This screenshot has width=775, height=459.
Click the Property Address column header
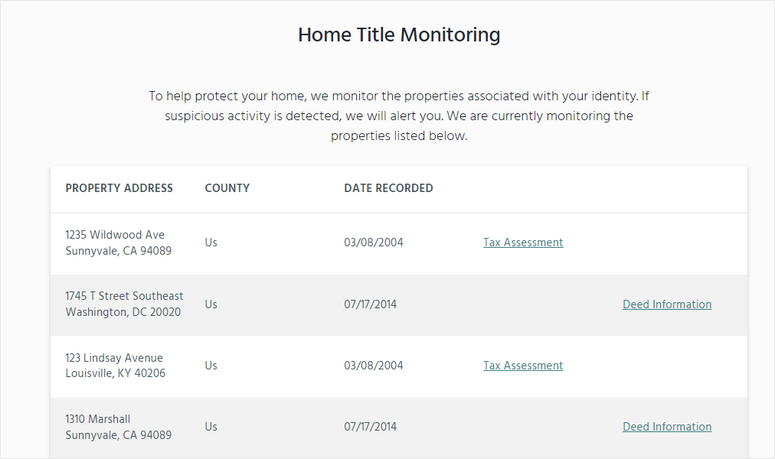(x=119, y=188)
